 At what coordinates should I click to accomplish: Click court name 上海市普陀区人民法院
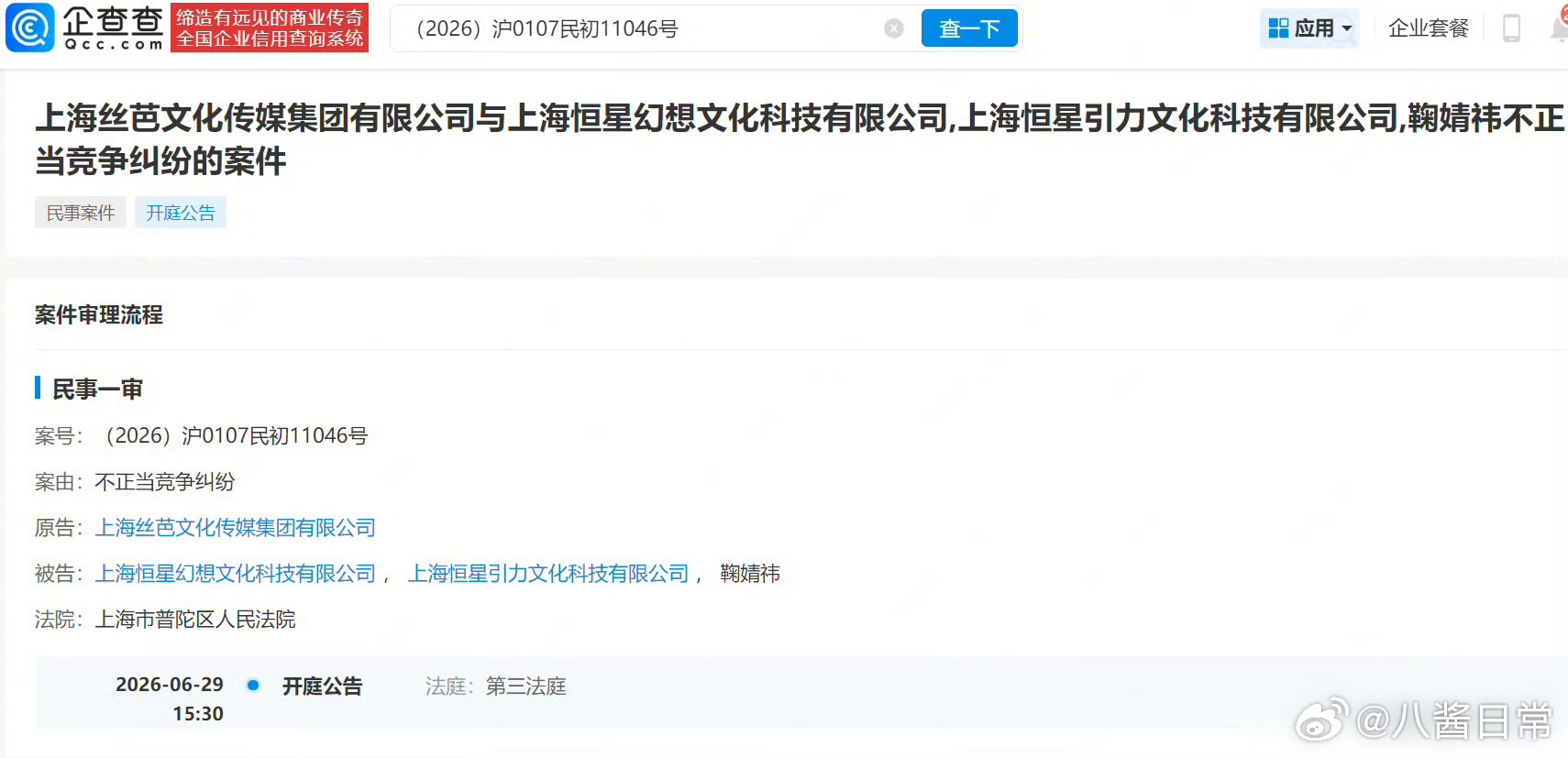pos(195,620)
